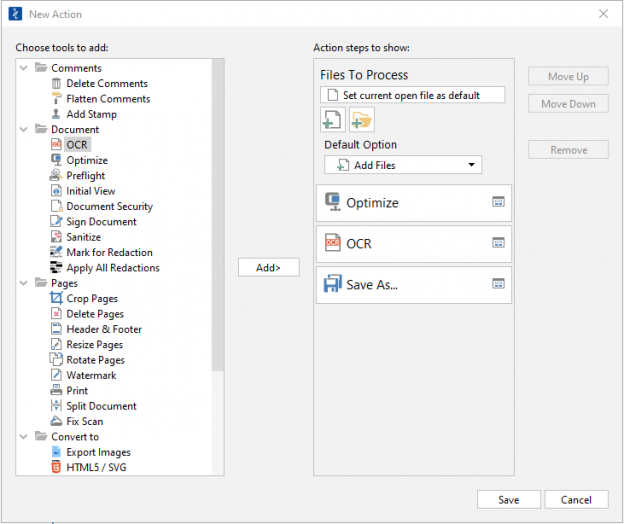The image size is (624, 524).
Task: Click the Save button
Action: click(x=508, y=499)
